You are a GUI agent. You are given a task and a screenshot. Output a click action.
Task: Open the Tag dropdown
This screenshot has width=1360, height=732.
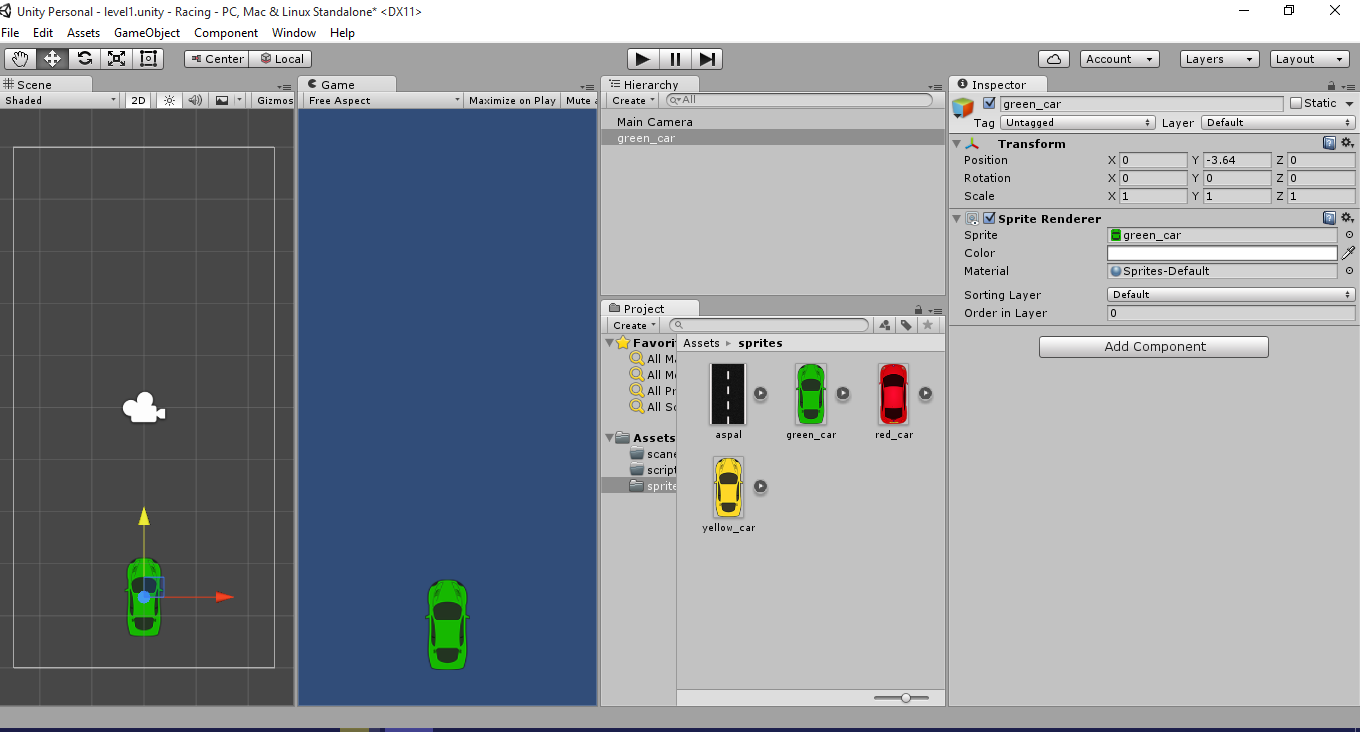point(1077,122)
